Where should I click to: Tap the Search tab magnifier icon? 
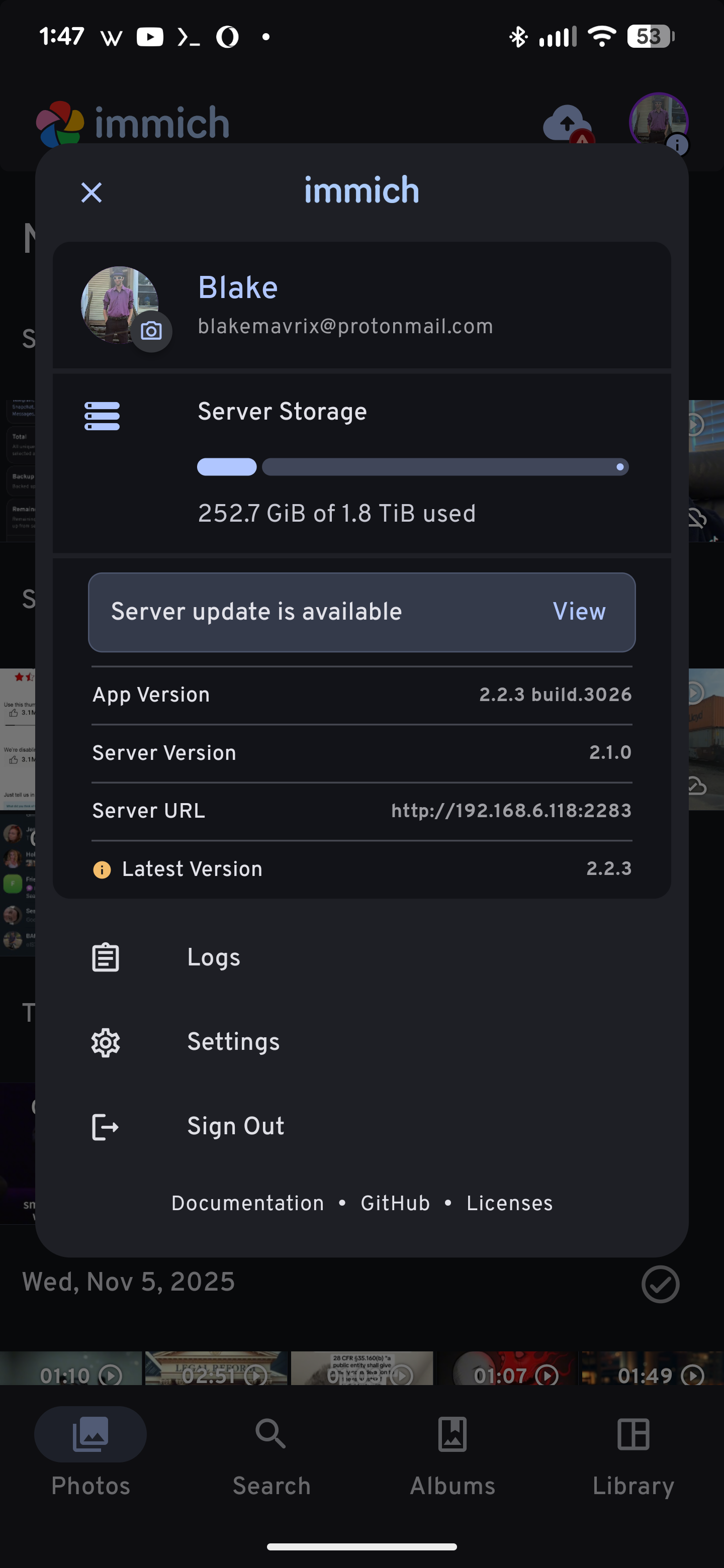coord(271,1434)
